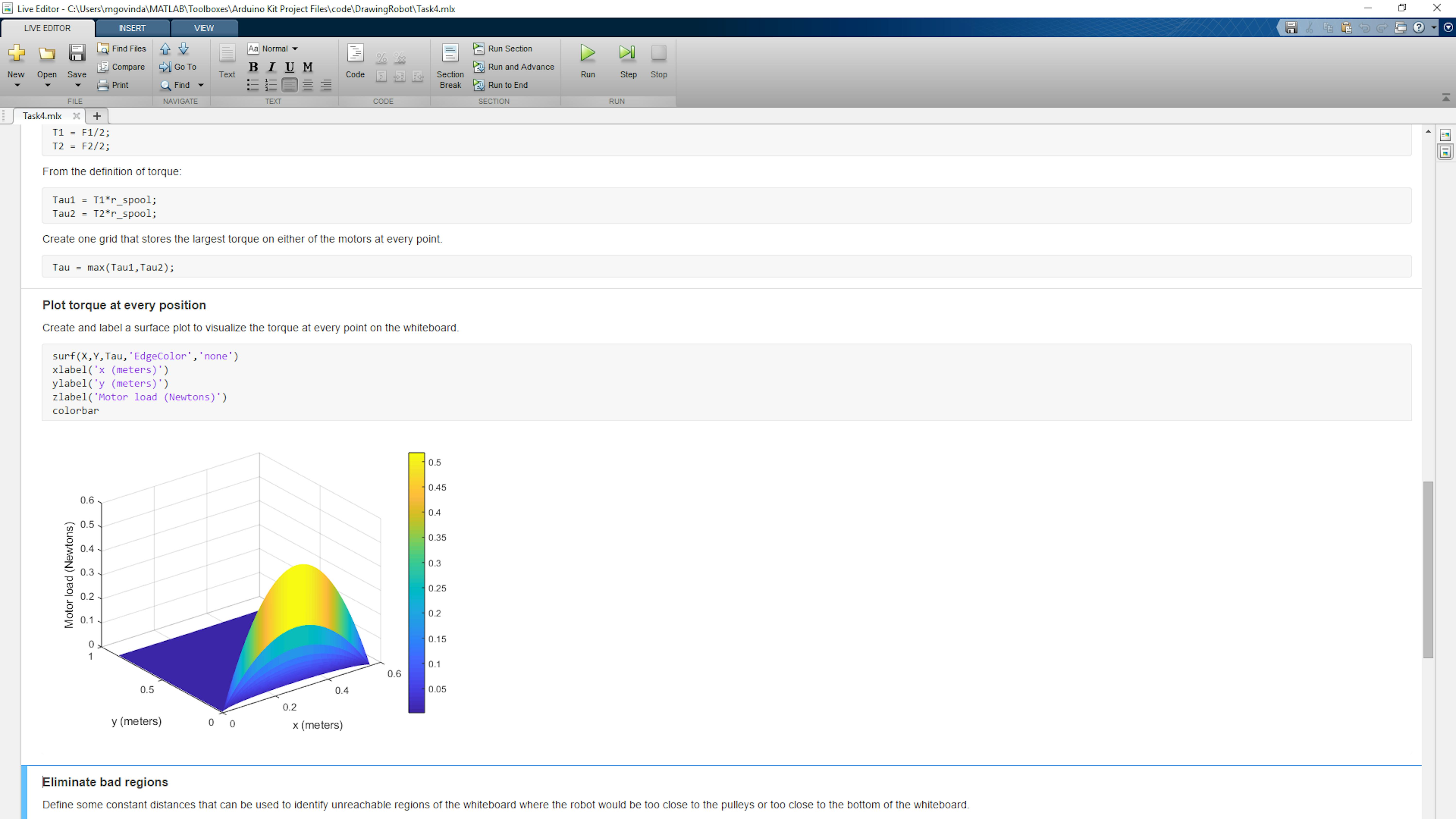Click the colorbar on the surface plot
The width and height of the screenshot is (1456, 819).
(x=417, y=582)
